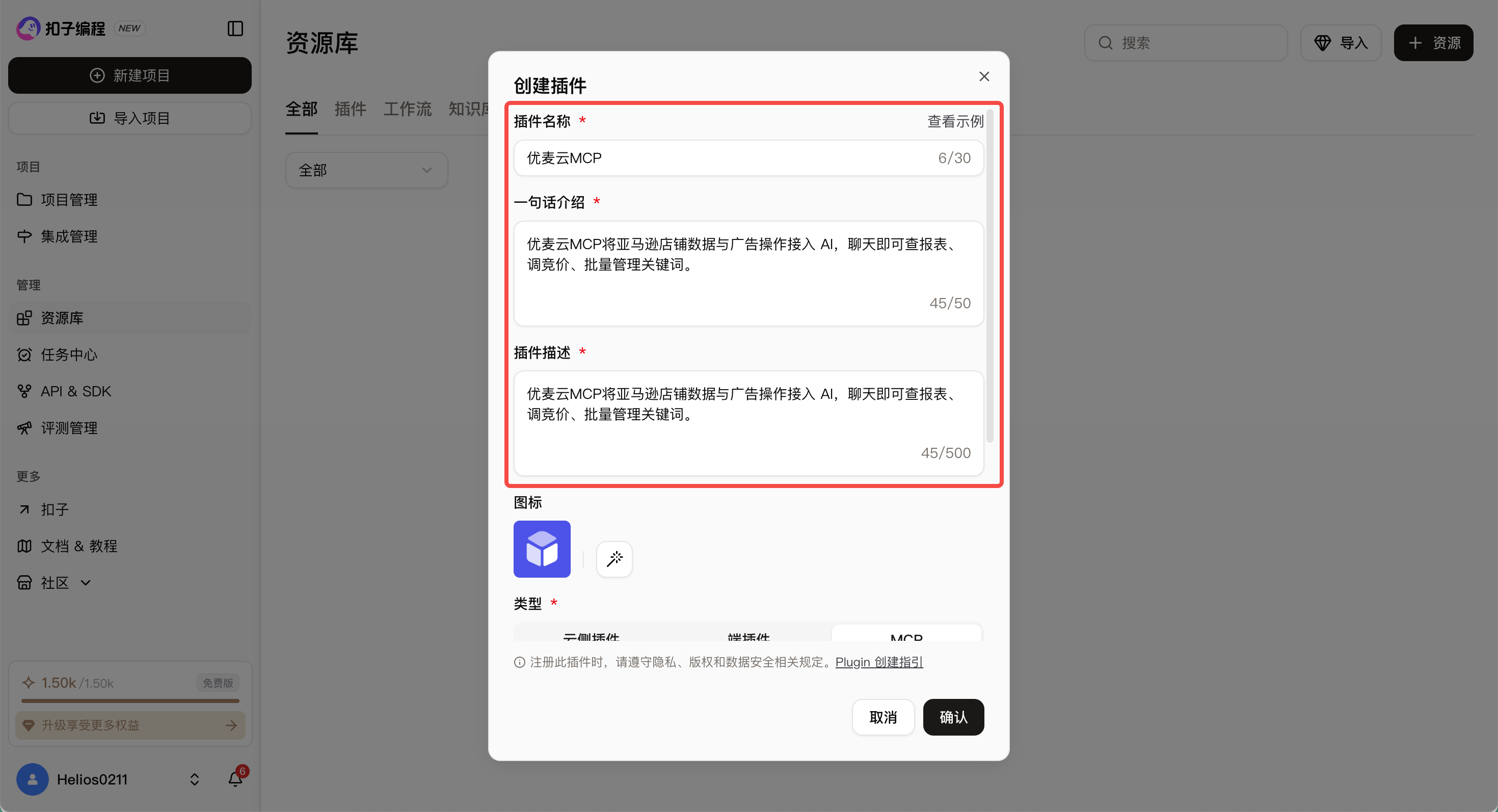Open 任务中心 in the sidebar
The height and width of the screenshot is (812, 1498).
pyautogui.click(x=130, y=355)
